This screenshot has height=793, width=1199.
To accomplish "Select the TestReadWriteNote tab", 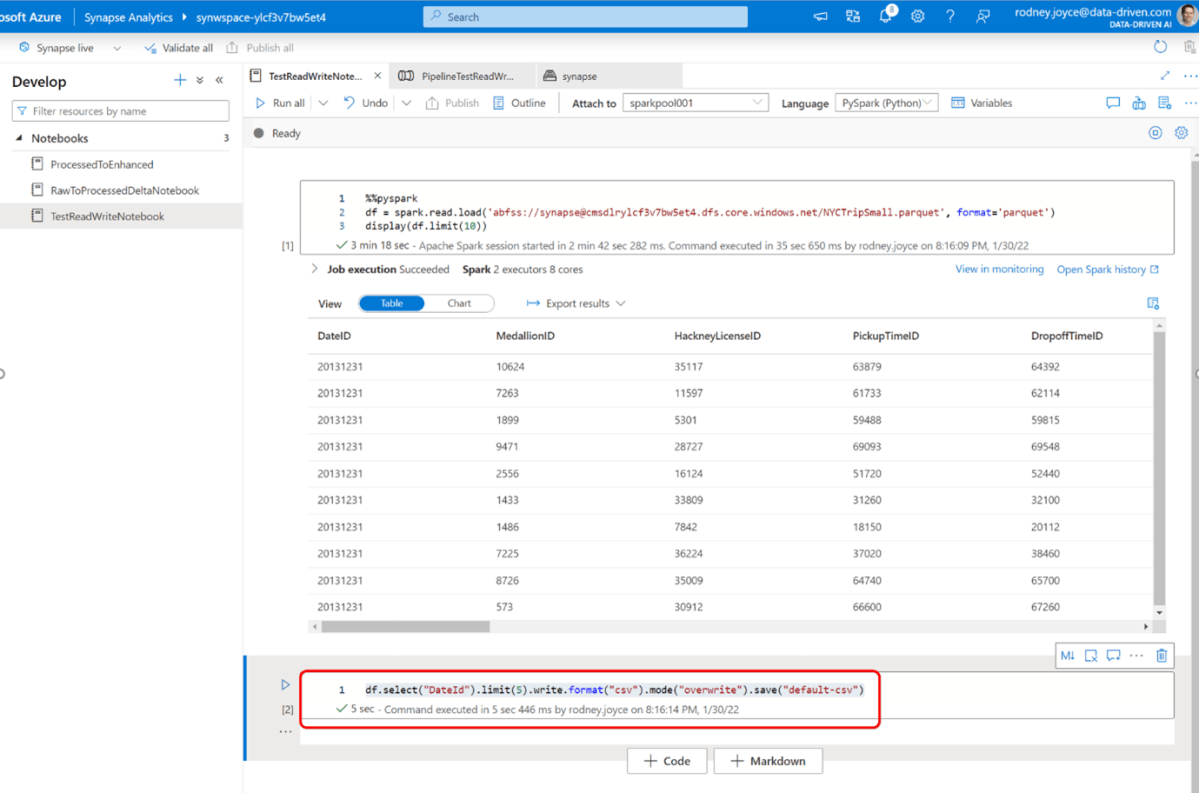I will tap(314, 76).
